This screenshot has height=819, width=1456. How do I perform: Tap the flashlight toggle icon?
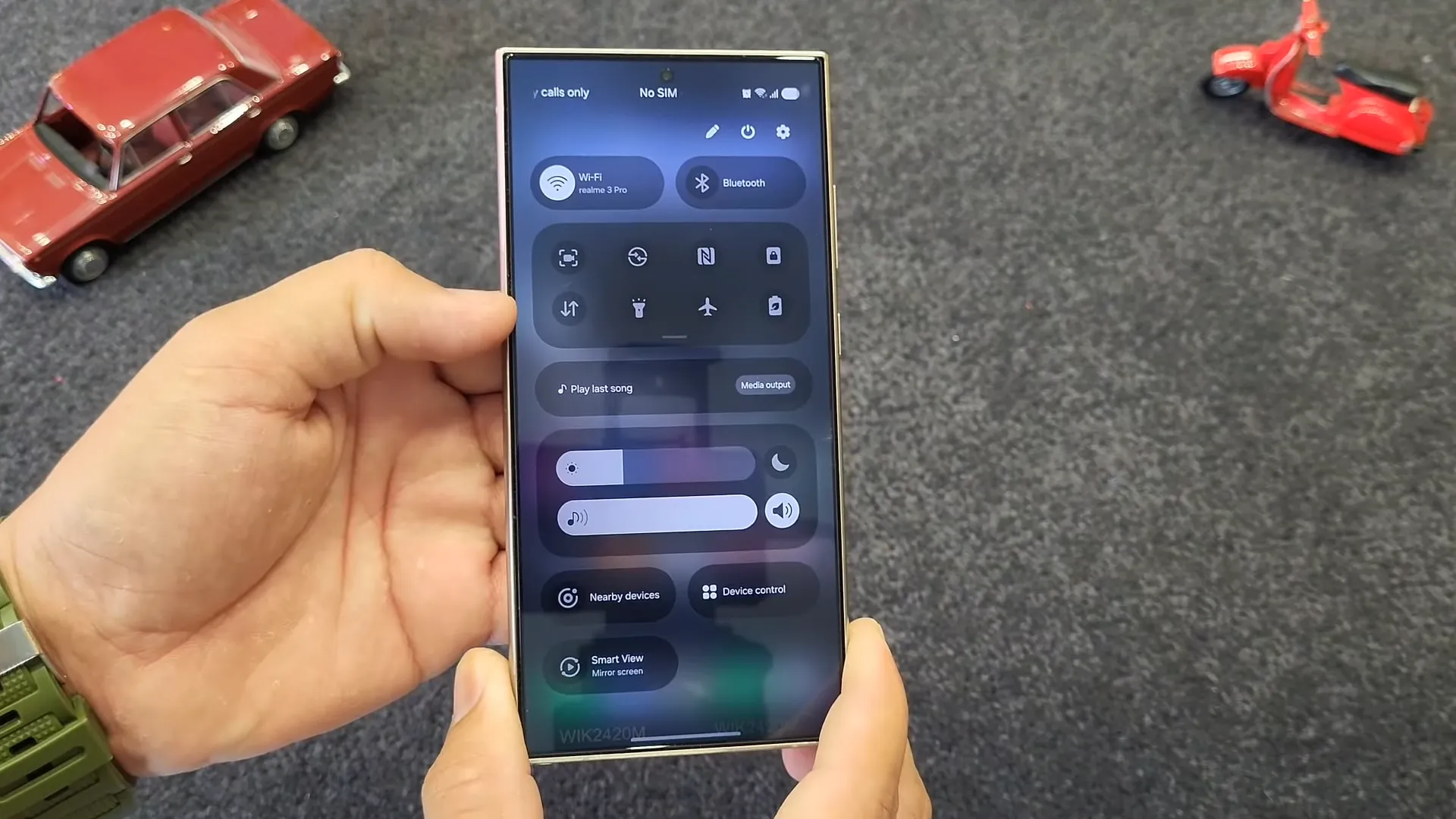[638, 308]
